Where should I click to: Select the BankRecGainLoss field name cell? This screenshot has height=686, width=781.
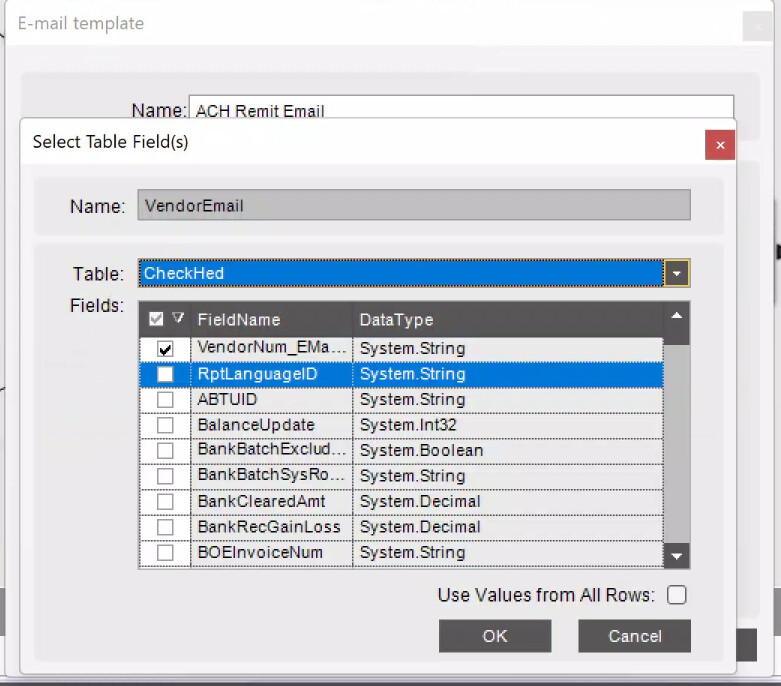coord(271,527)
